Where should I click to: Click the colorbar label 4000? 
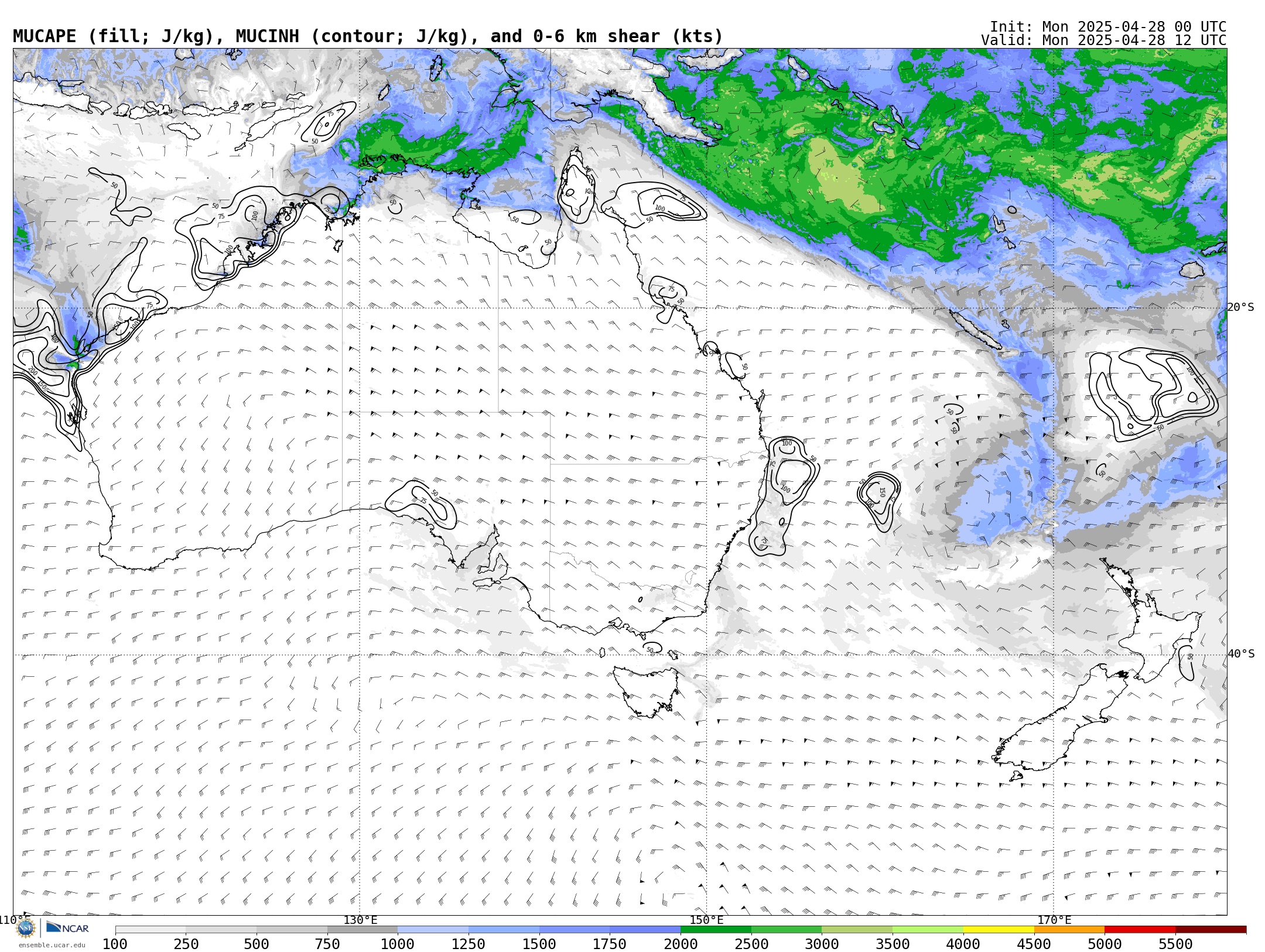coord(963,944)
